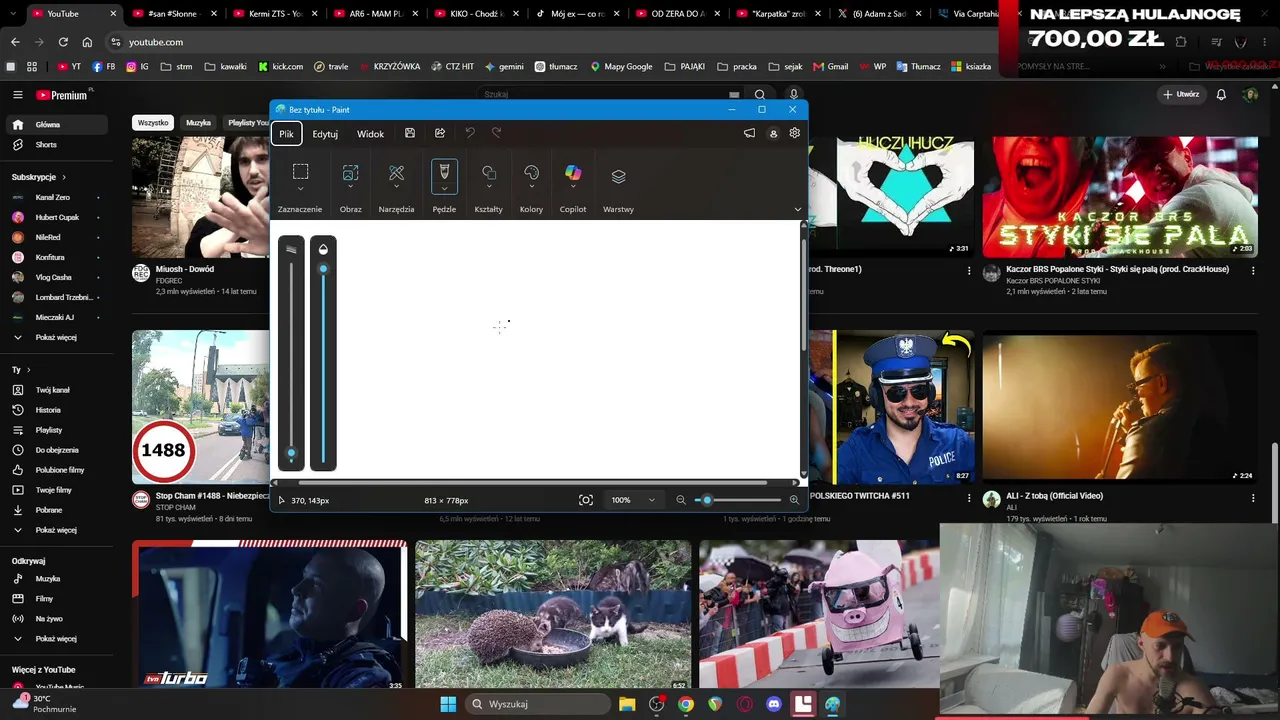Open Google Chrome from the taskbar
The image size is (1280, 720).
[x=686, y=704]
